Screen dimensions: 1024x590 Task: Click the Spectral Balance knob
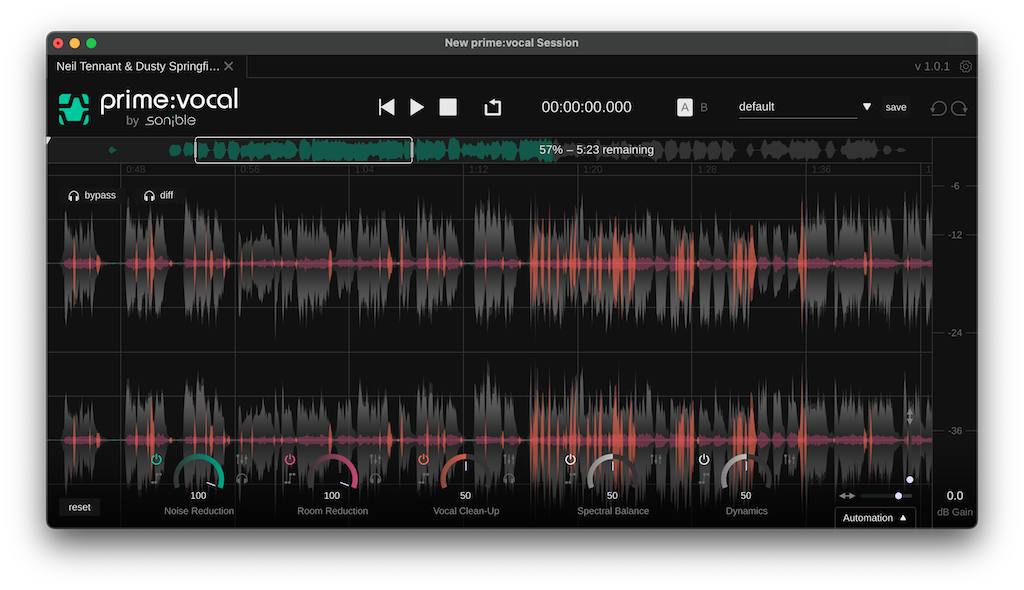click(x=613, y=472)
